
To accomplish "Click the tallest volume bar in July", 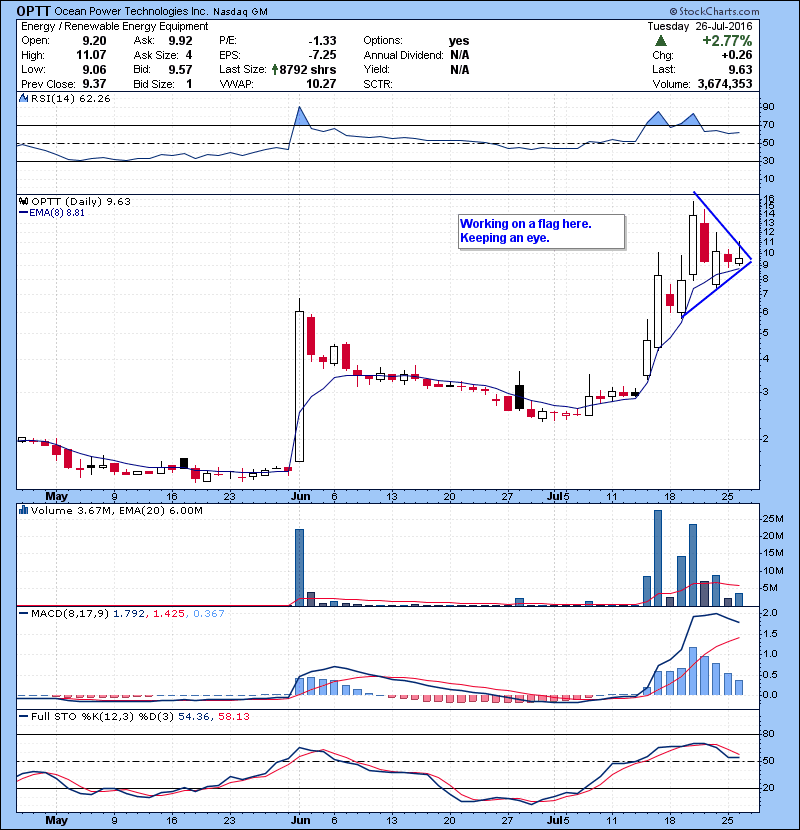I will (x=658, y=558).
